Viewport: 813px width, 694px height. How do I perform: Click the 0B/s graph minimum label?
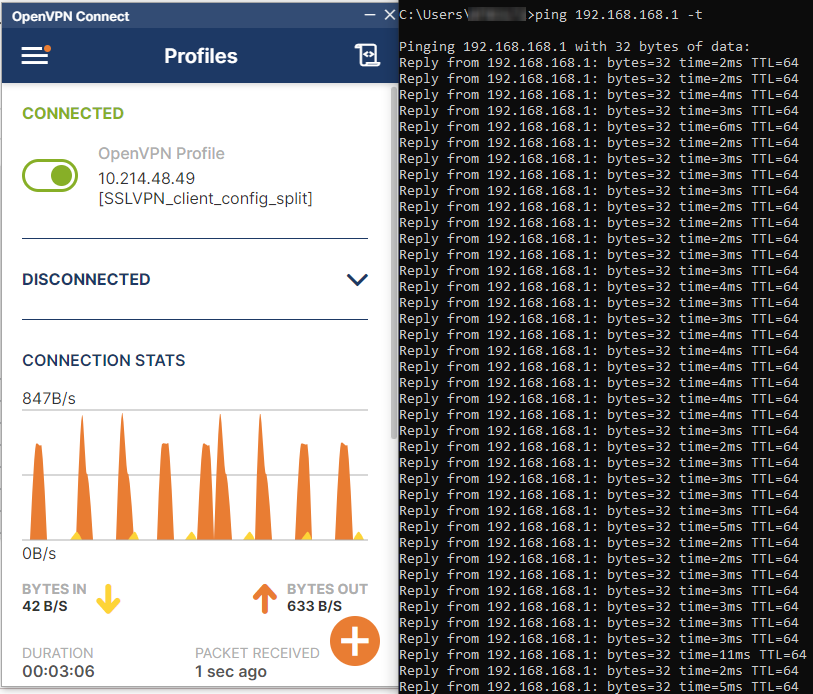click(x=39, y=553)
